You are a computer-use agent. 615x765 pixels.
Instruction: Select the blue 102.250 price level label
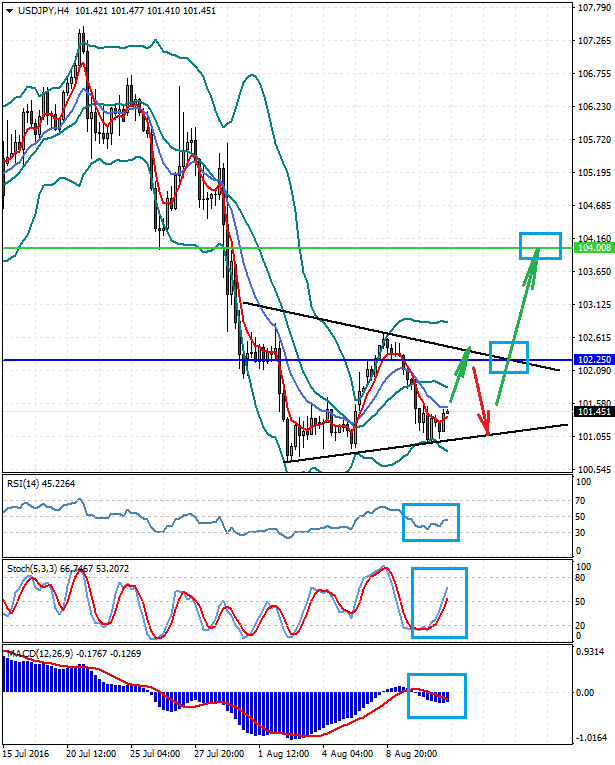pyautogui.click(x=594, y=359)
